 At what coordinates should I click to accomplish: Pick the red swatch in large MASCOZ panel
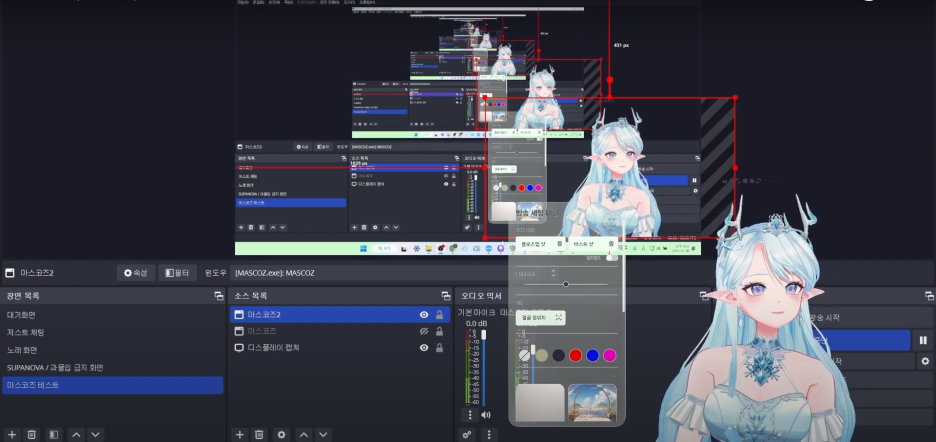click(575, 355)
